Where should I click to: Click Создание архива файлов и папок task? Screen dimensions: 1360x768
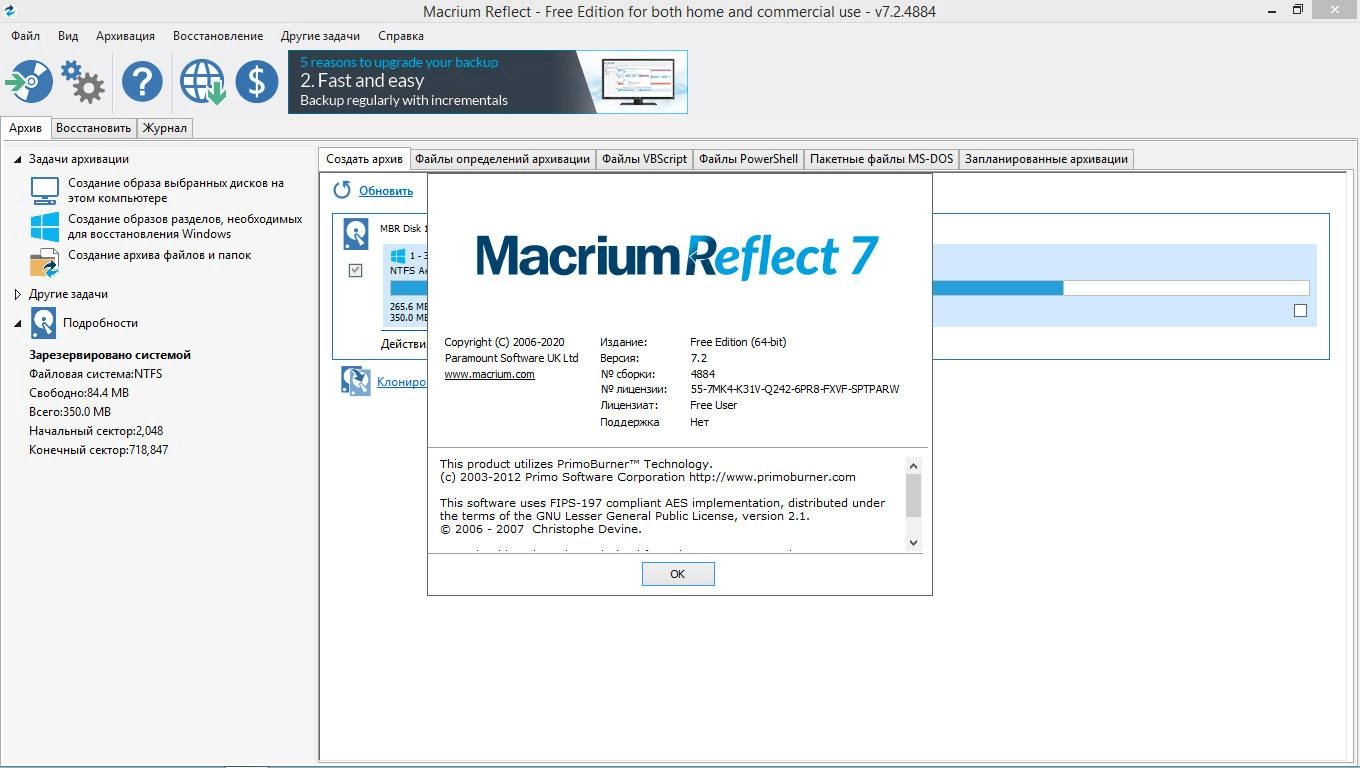coord(160,255)
